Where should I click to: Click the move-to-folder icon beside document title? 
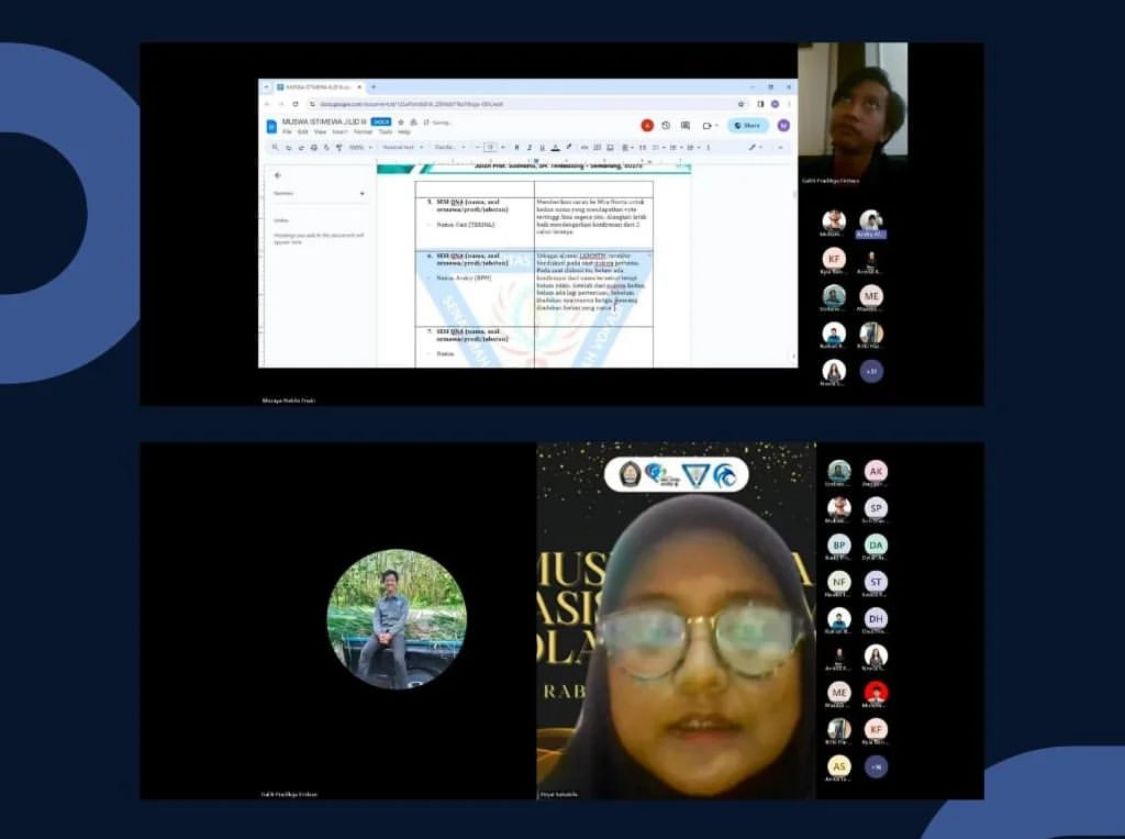413,123
